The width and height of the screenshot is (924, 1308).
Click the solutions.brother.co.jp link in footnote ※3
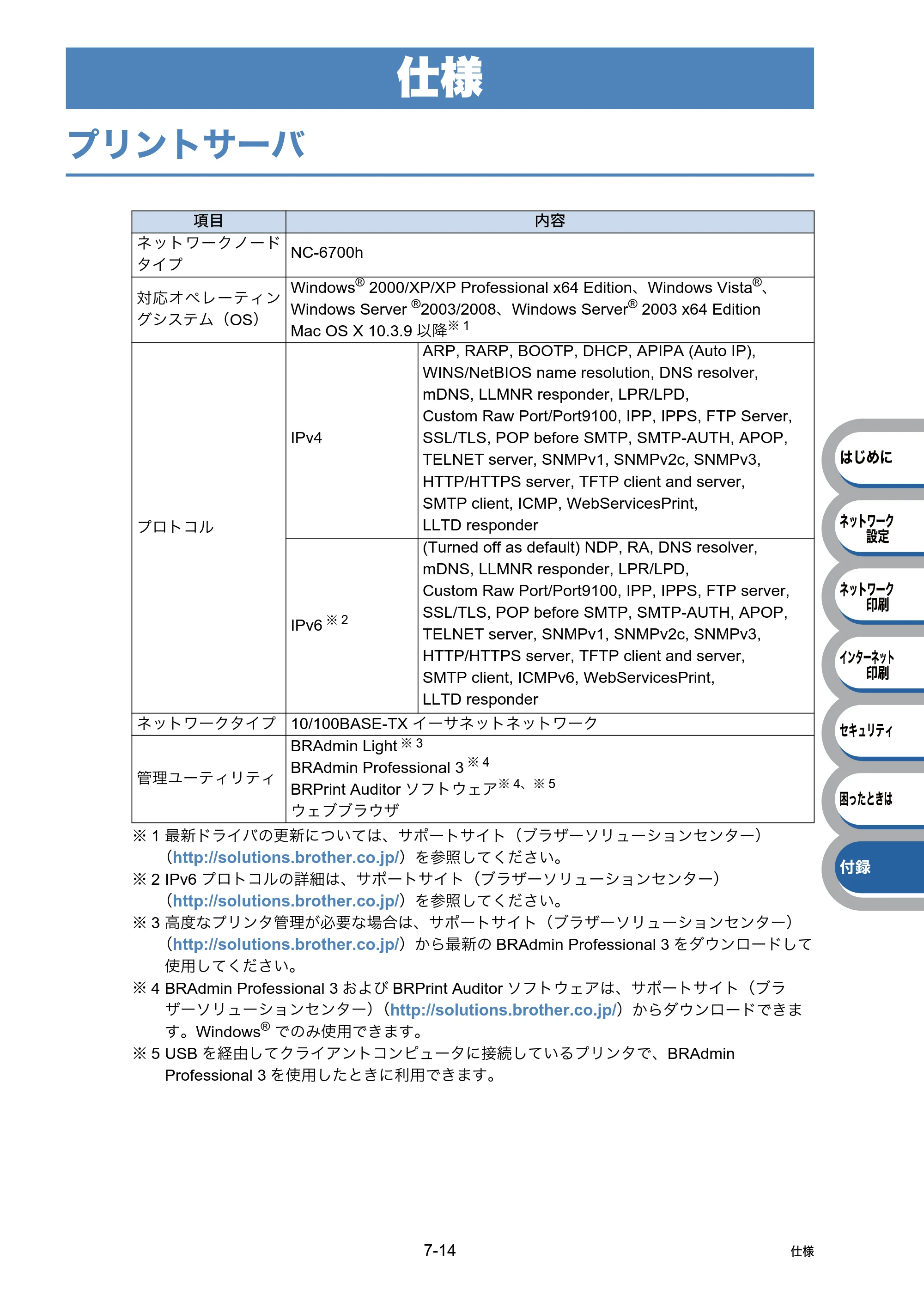tap(286, 944)
